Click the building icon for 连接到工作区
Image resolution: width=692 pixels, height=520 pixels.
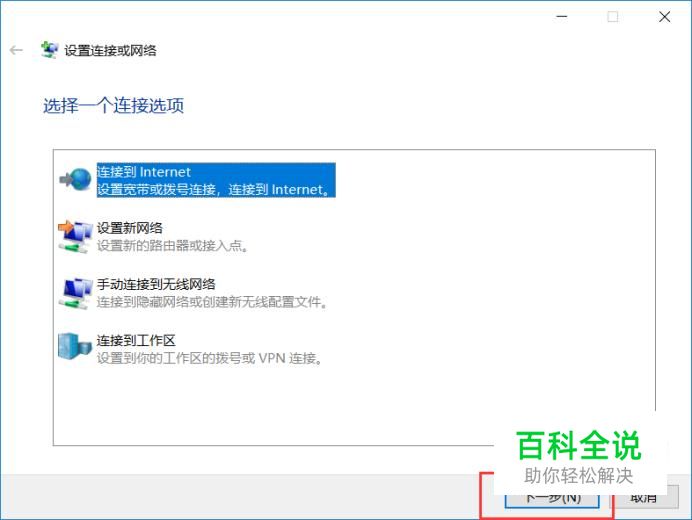[74, 347]
